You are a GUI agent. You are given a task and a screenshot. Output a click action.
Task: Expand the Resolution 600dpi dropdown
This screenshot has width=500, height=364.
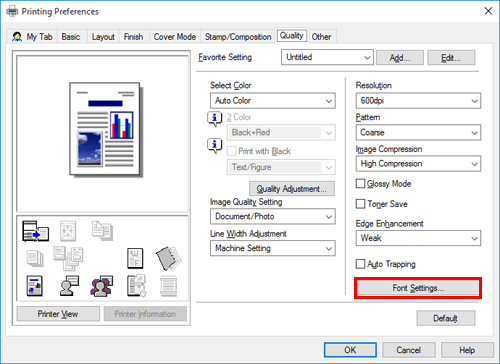418,101
